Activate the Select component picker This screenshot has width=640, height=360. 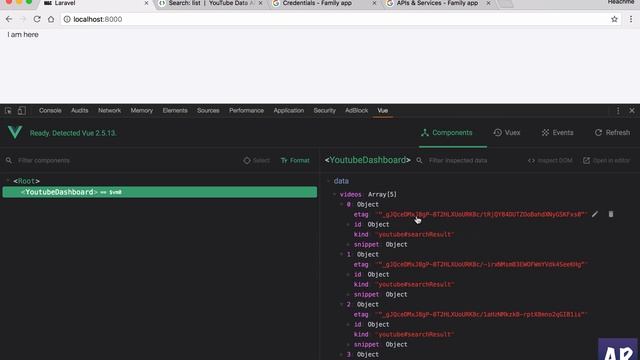click(256, 160)
